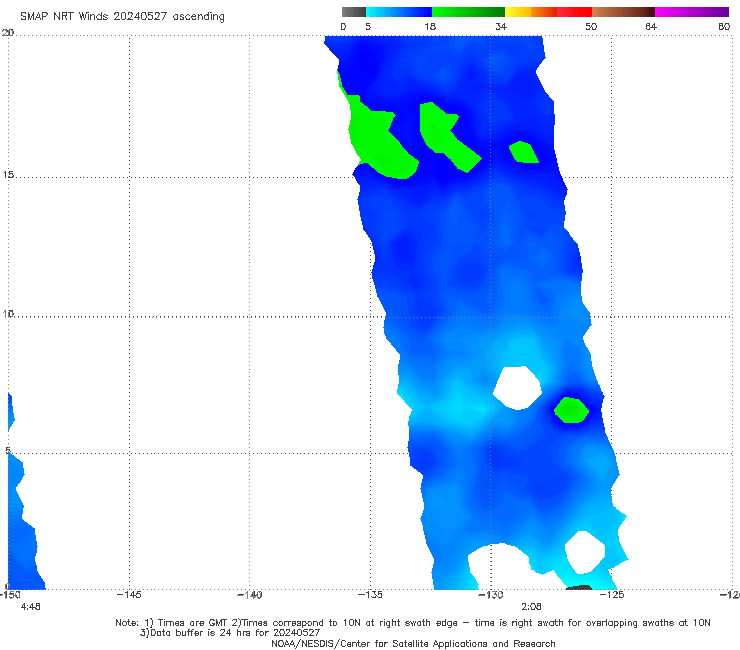The height and width of the screenshot is (650, 740).
Task: Click the latitude label '15' on left axis
Action: [8, 175]
